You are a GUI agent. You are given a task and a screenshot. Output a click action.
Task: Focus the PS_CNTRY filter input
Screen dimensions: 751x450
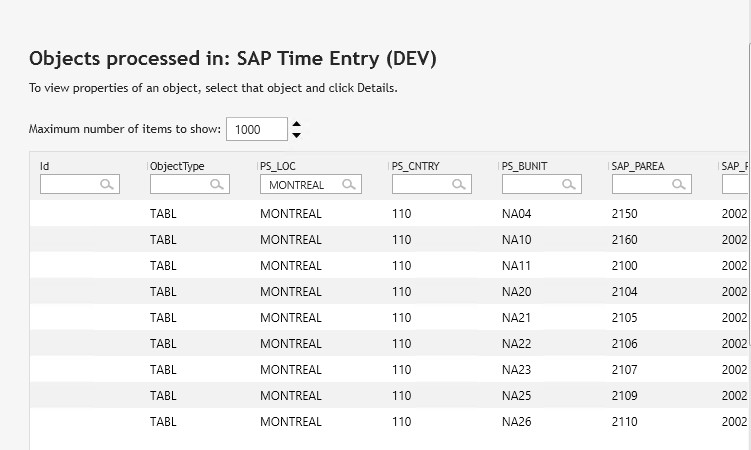(x=432, y=184)
